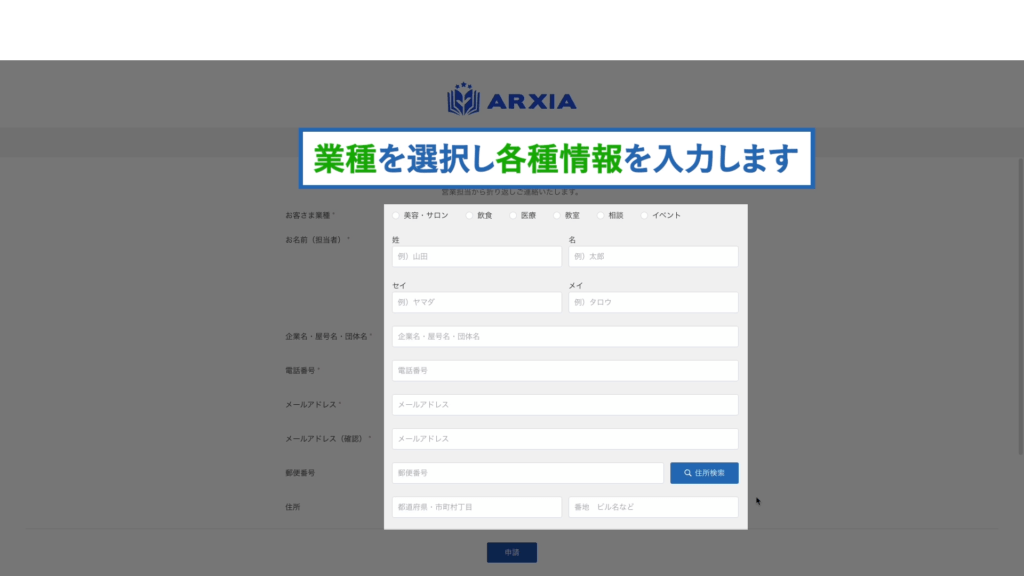This screenshot has width=1024, height=576.
Task: Choose the 医療 radio option
Action: [x=513, y=216]
